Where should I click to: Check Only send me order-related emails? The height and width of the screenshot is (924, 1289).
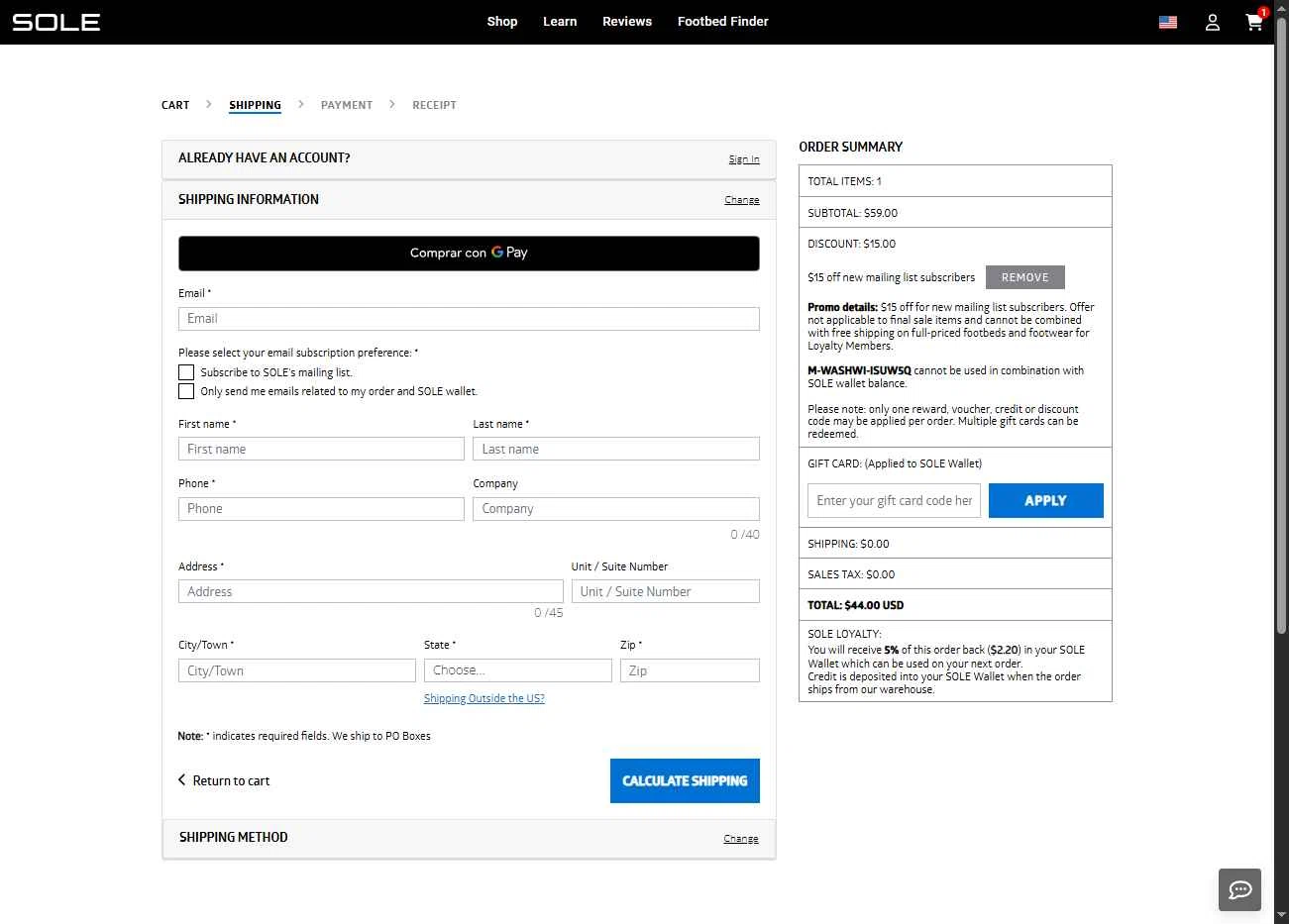click(x=186, y=391)
